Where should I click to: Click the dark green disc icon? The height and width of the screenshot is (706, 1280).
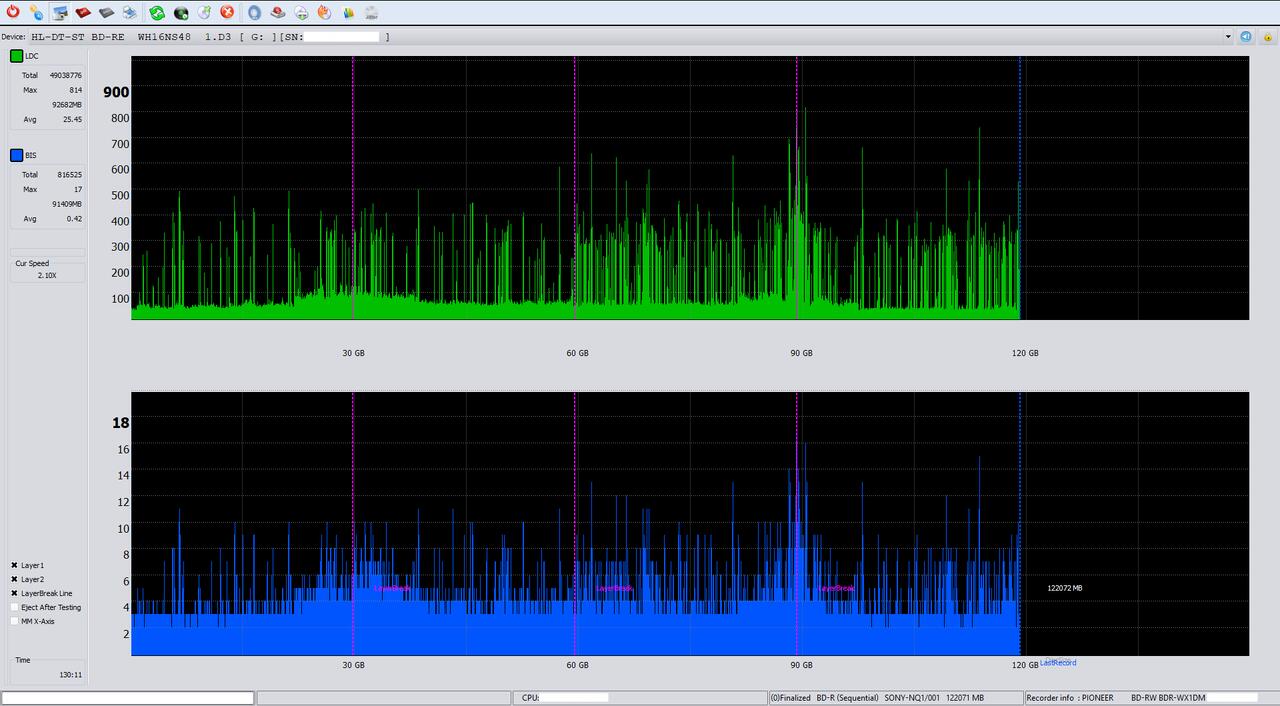pos(181,12)
